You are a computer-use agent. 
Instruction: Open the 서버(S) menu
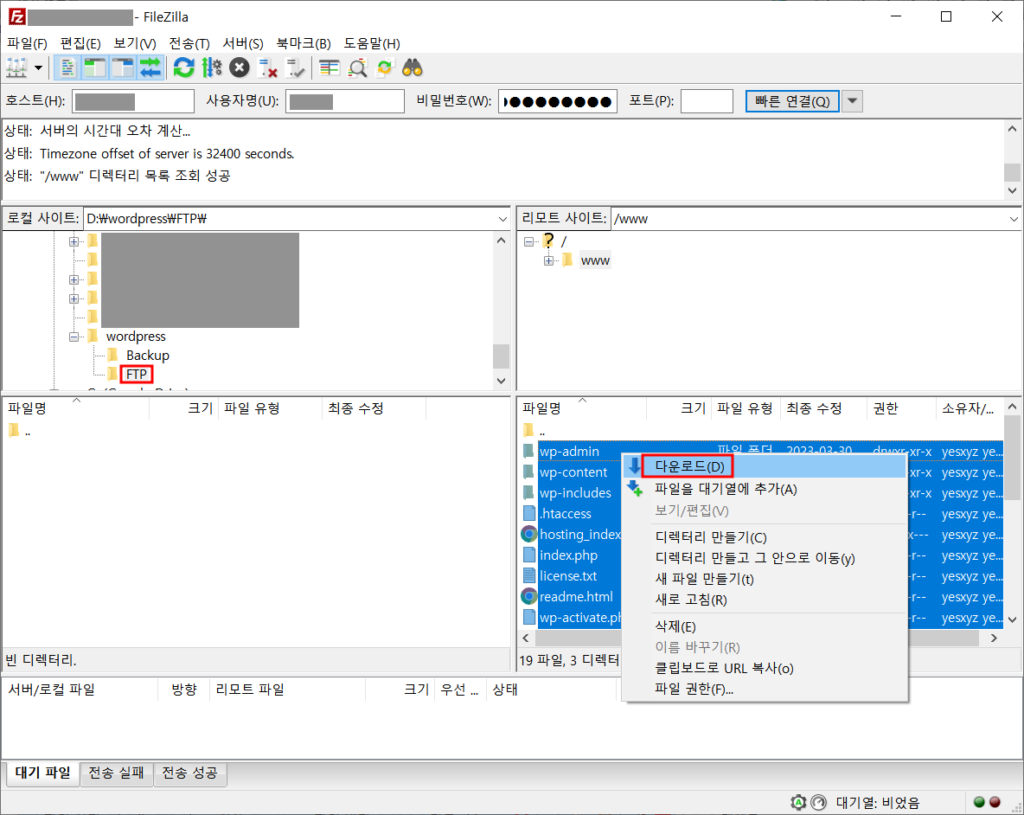(x=243, y=43)
